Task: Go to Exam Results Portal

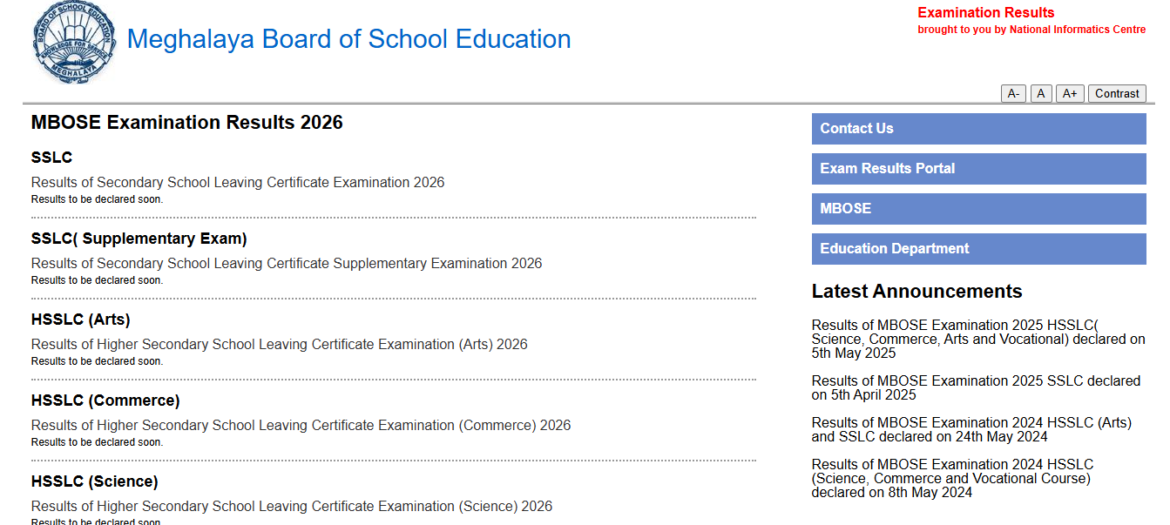Action: 978,169
